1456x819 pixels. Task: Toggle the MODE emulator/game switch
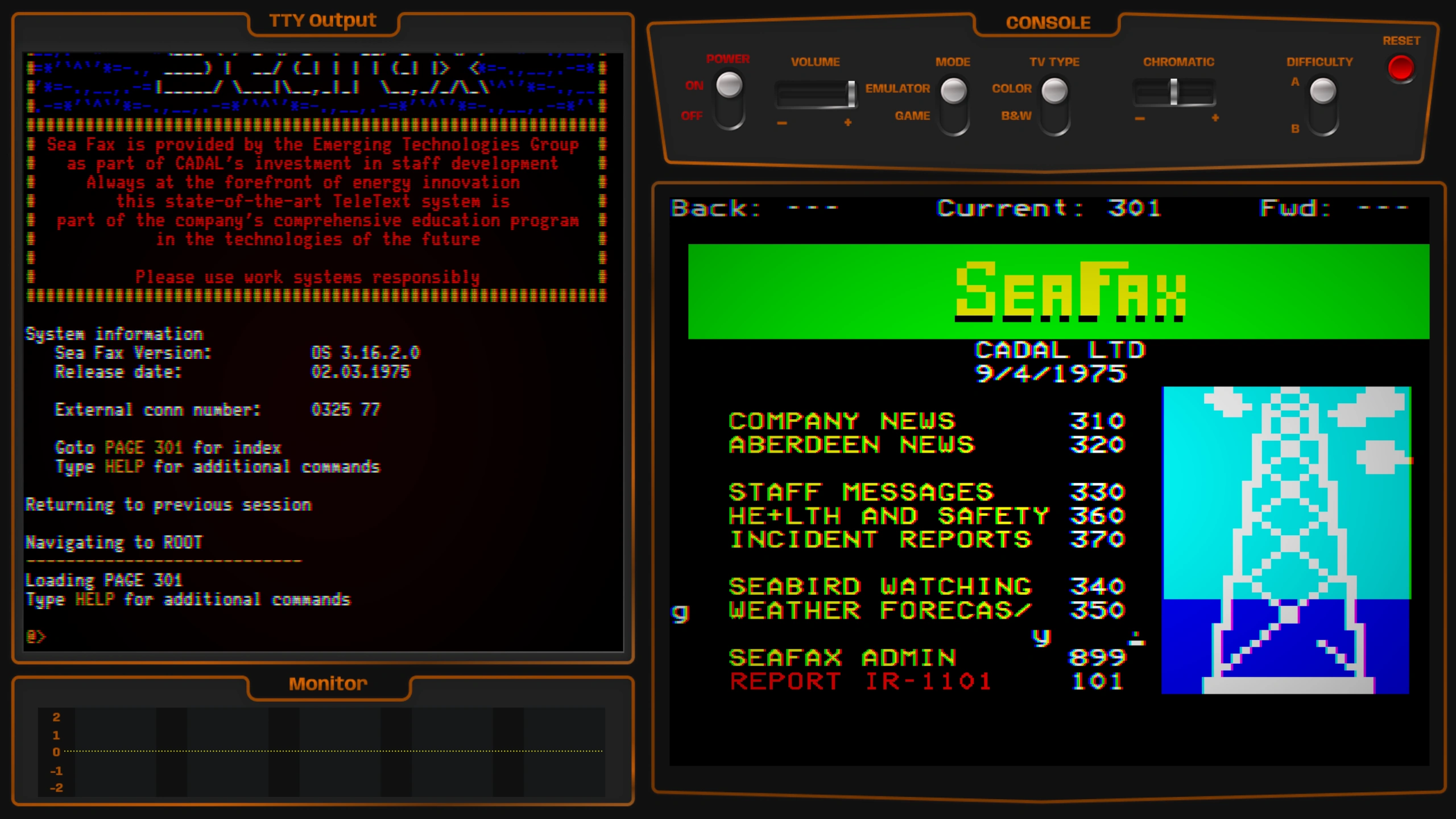click(x=953, y=91)
